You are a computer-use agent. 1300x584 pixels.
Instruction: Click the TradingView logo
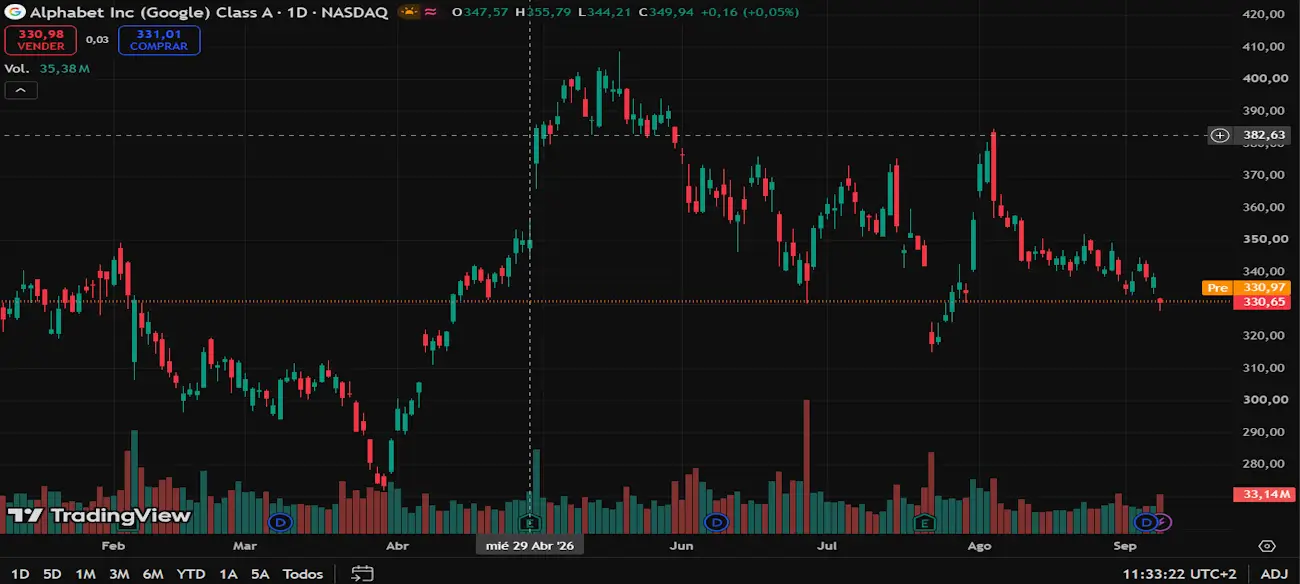coord(99,516)
